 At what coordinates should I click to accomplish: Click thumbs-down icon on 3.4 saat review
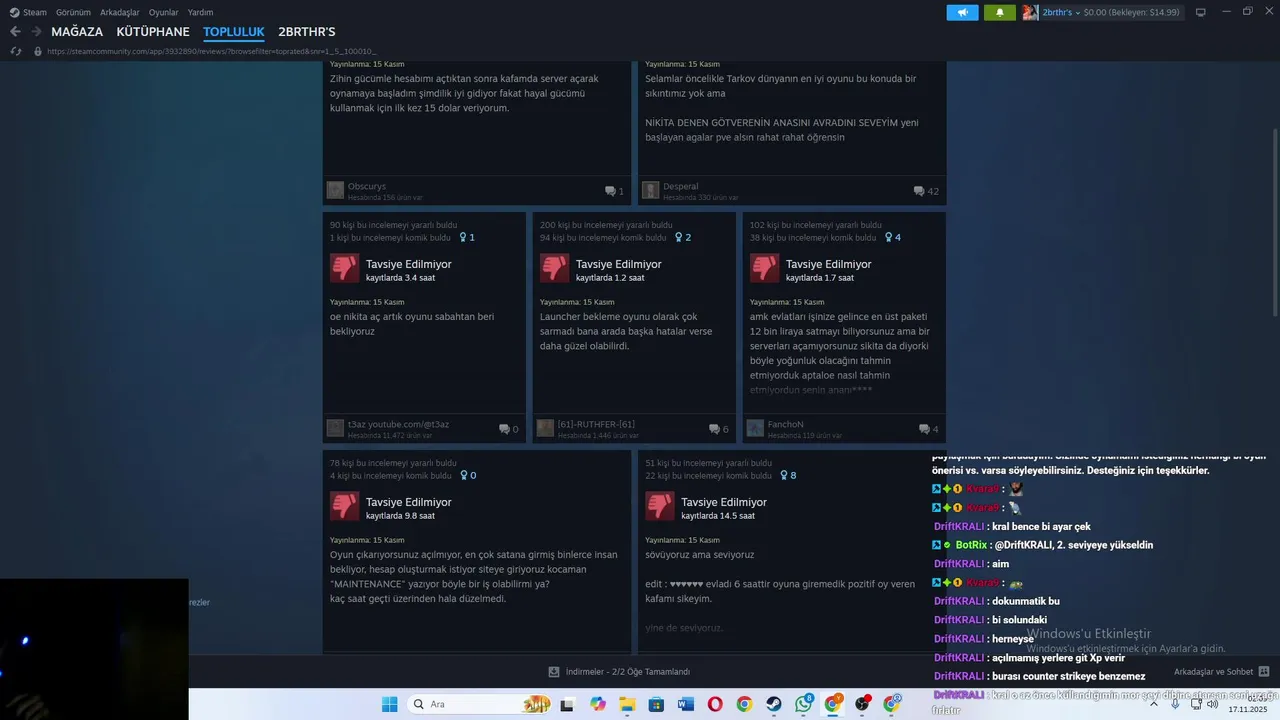pos(345,268)
